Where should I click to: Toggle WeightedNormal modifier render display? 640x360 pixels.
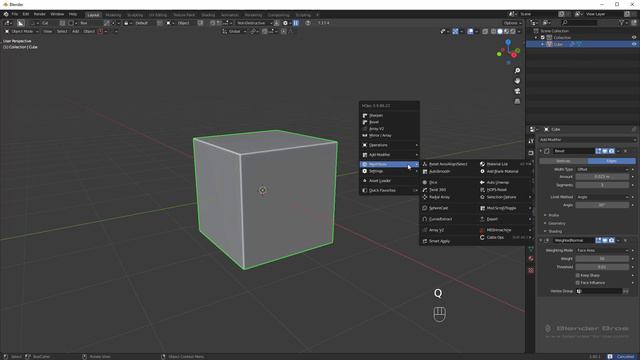[611, 240]
